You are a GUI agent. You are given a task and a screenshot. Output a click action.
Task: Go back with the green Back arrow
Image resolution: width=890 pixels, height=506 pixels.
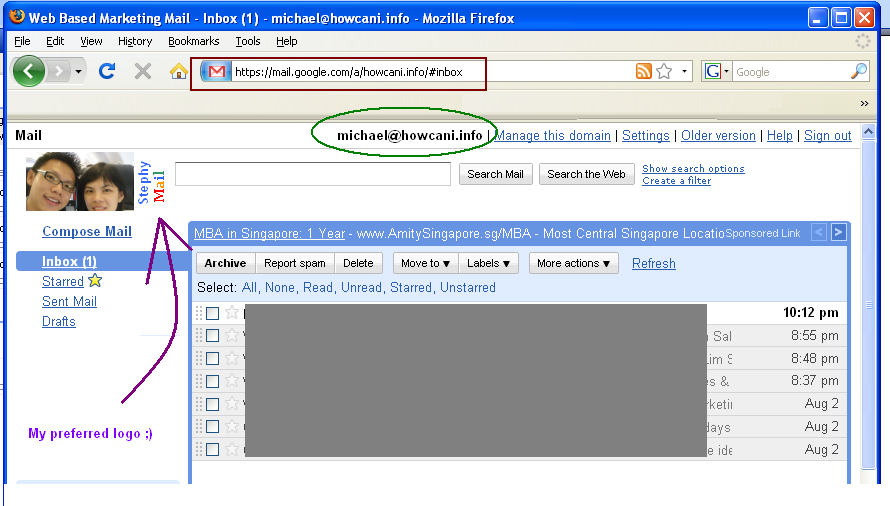coord(28,72)
